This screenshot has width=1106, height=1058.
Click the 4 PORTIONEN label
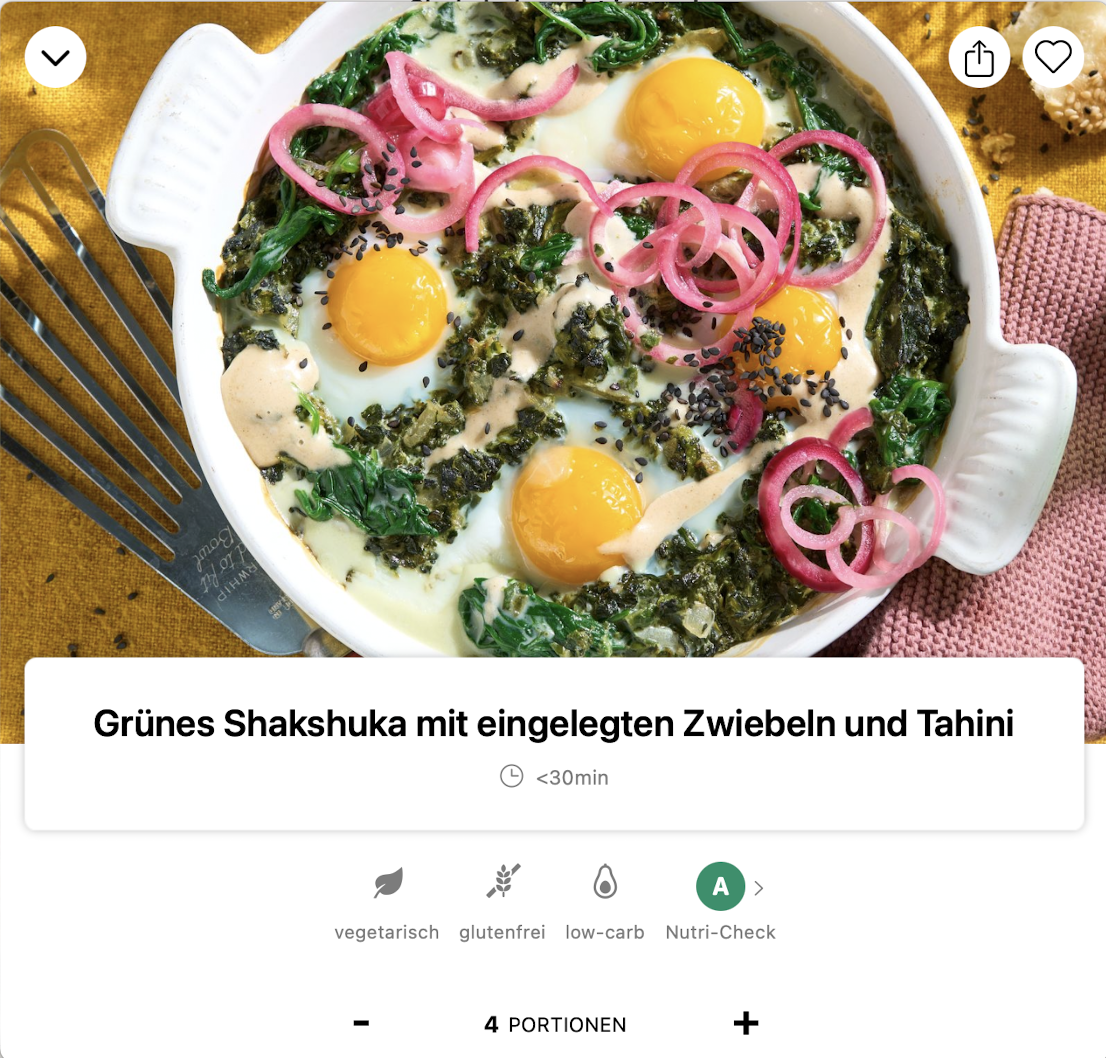pyautogui.click(x=555, y=1024)
